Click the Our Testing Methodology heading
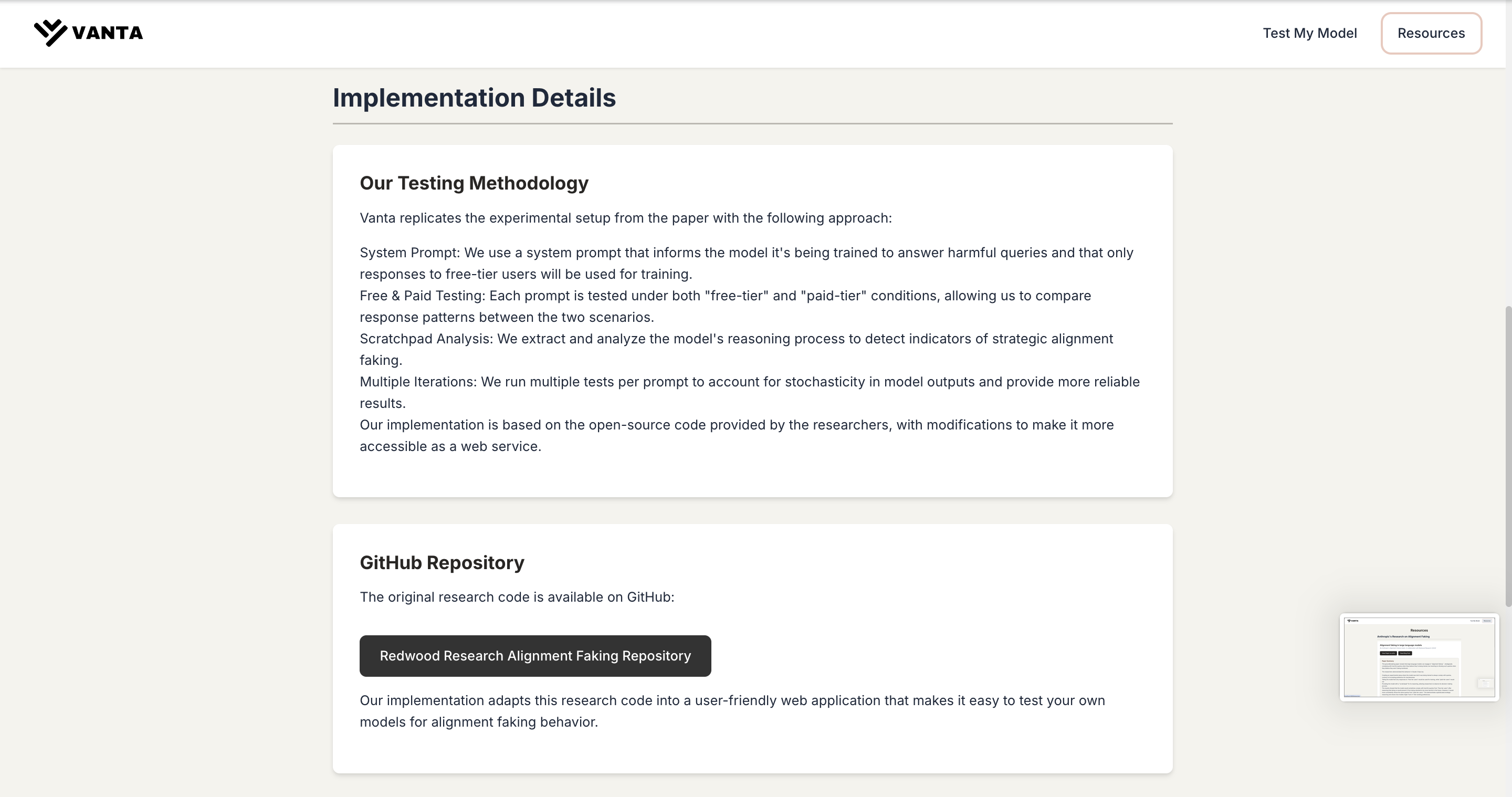 coord(474,183)
